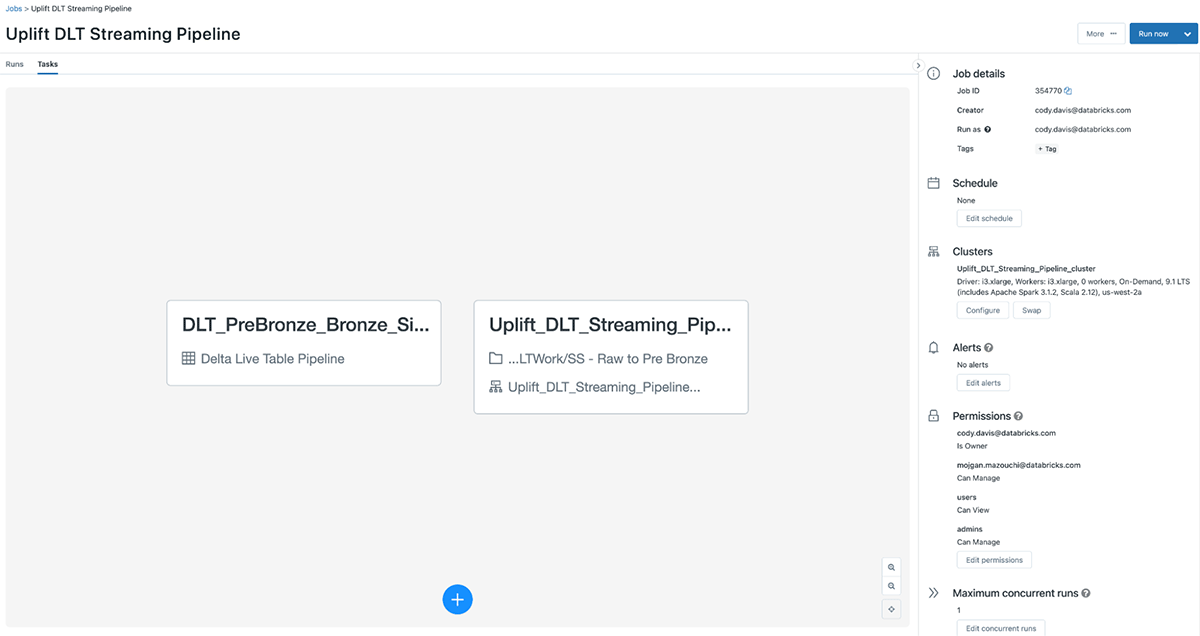Select the DLT_PreBronze_Bronze task node
The height and width of the screenshot is (636, 1200).
304,342
